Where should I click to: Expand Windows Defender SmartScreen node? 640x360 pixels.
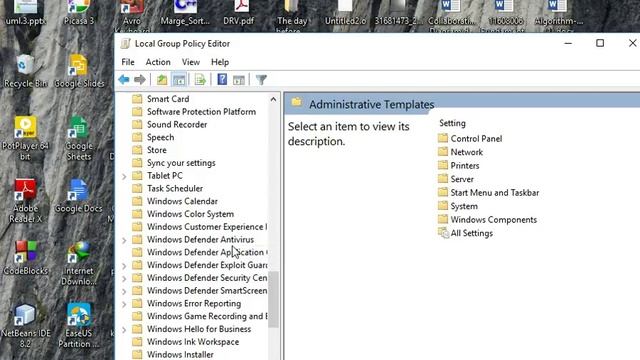coord(124,291)
